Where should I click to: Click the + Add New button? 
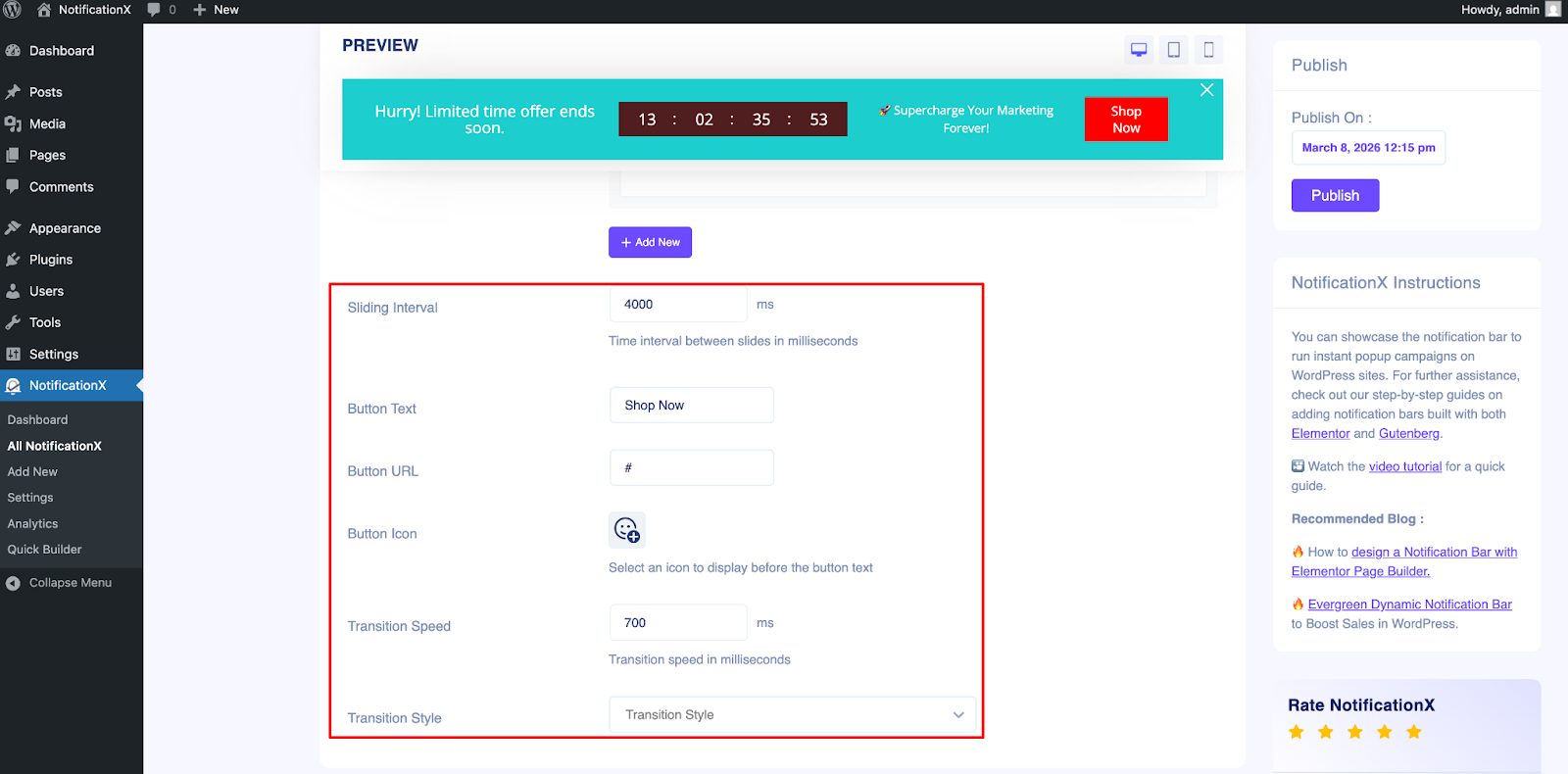point(650,242)
